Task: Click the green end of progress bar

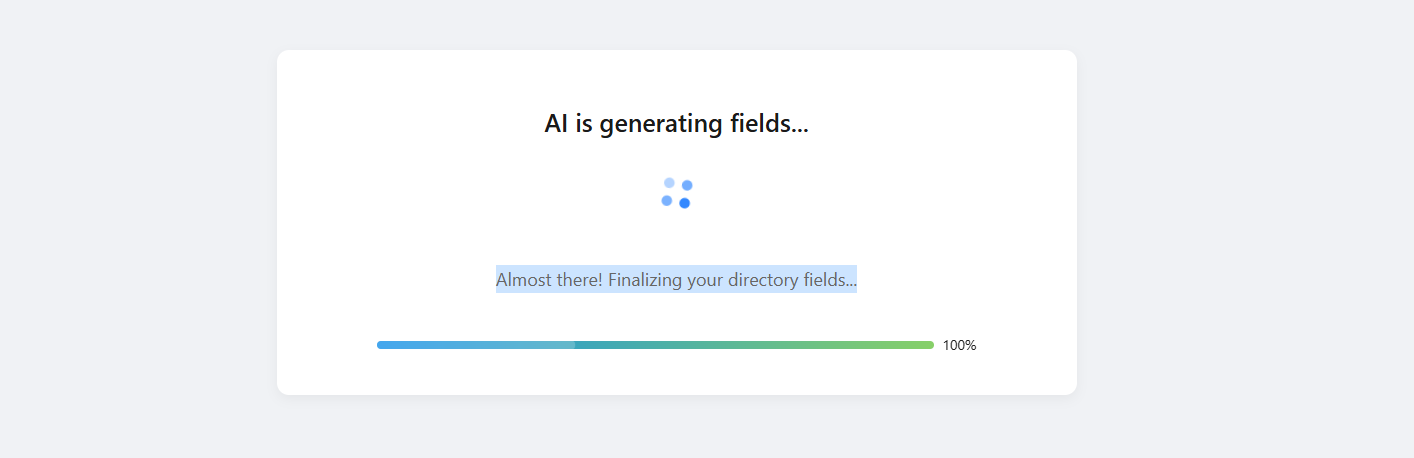Action: pos(880,345)
